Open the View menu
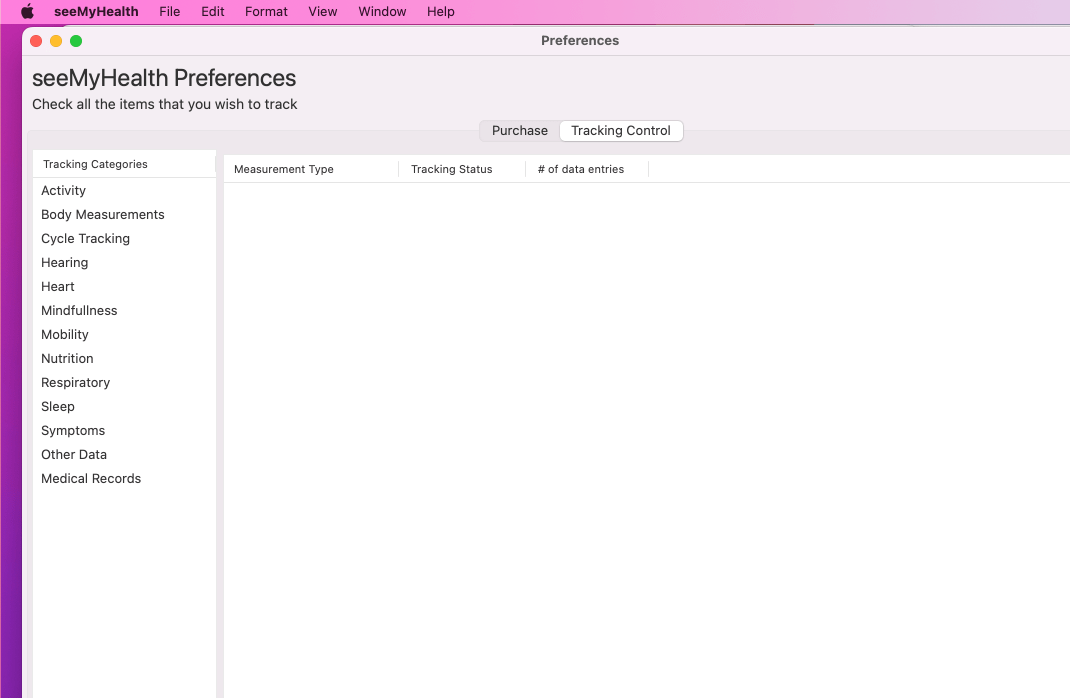1070x698 pixels. [x=323, y=12]
